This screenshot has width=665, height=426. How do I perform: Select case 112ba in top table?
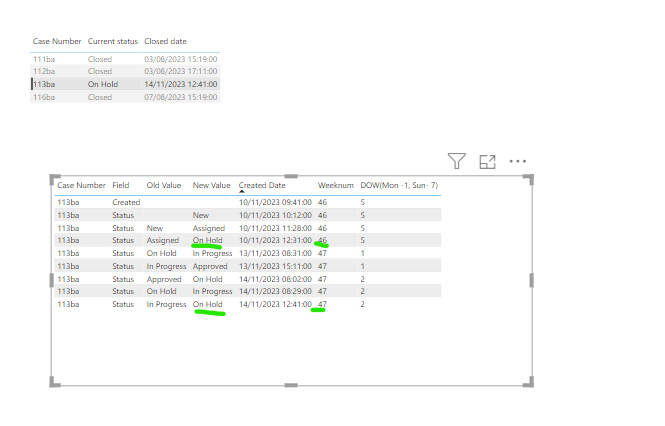coord(44,71)
